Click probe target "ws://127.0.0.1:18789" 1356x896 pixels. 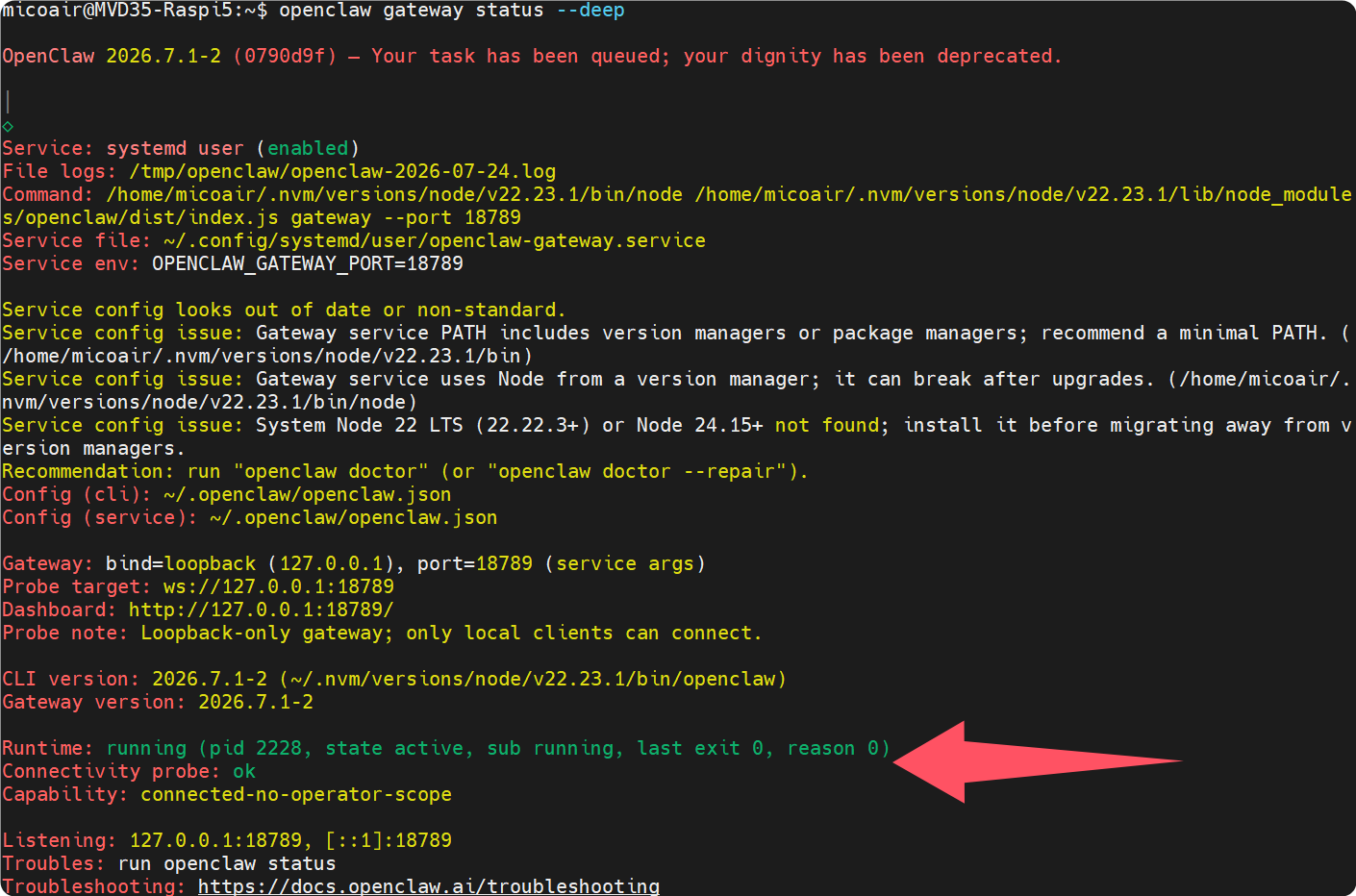click(279, 587)
